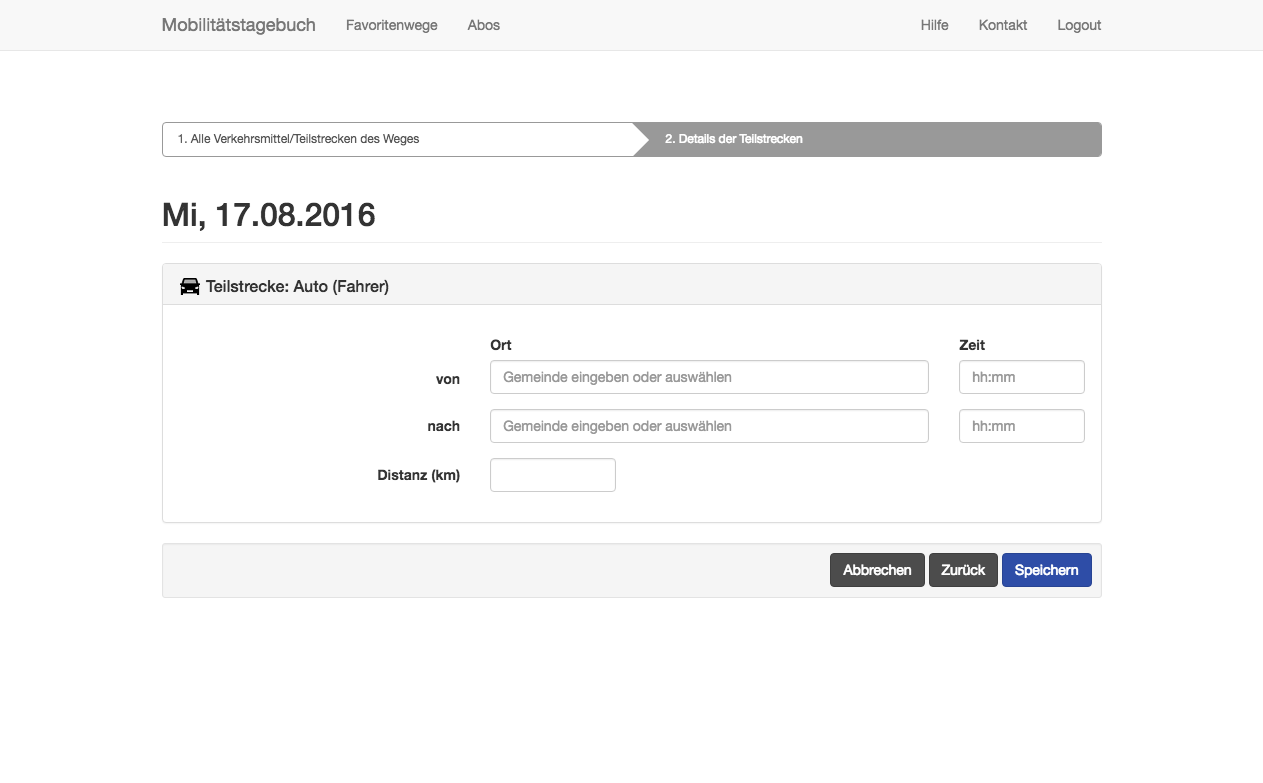Click the 'nach' Ort municipality input
Screen dimensions: 1263x783
708,425
